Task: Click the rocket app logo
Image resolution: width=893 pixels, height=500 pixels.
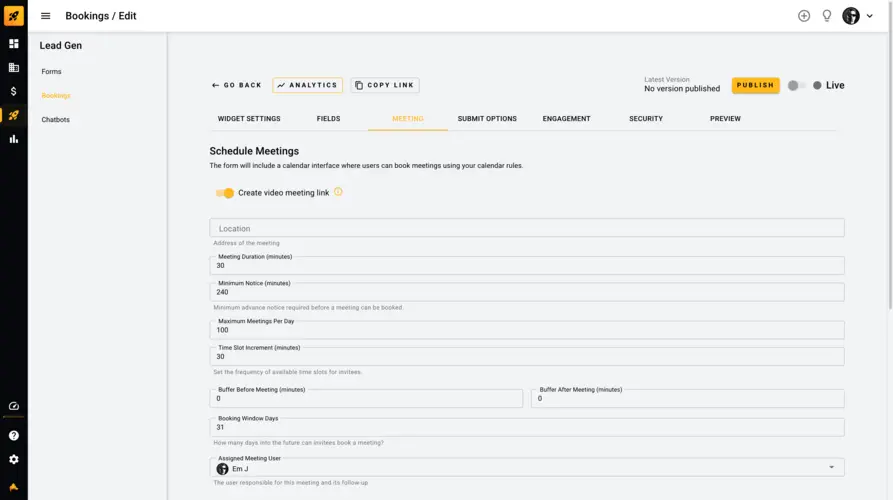Action: [14, 16]
